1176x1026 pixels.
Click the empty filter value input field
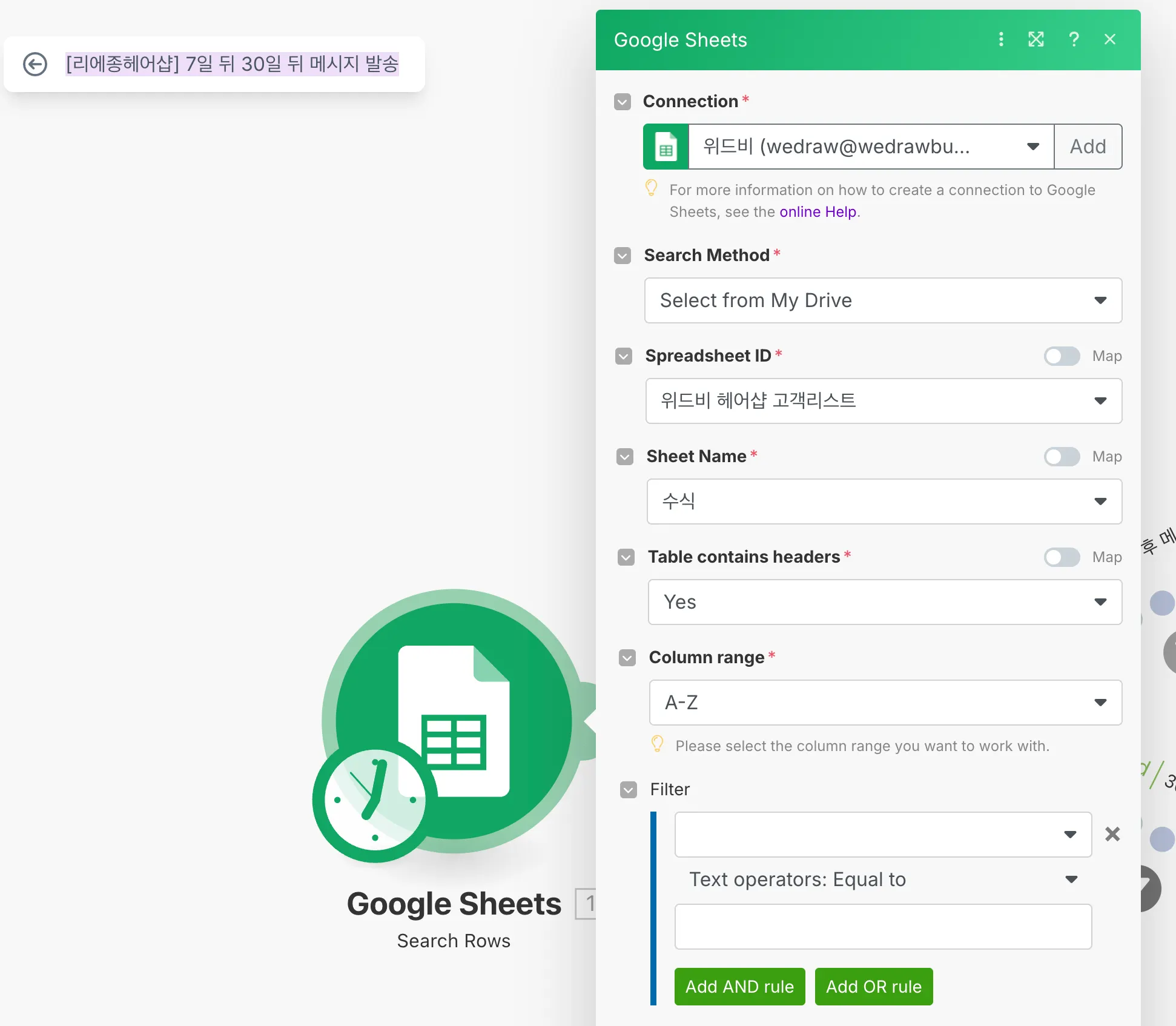coord(882,927)
